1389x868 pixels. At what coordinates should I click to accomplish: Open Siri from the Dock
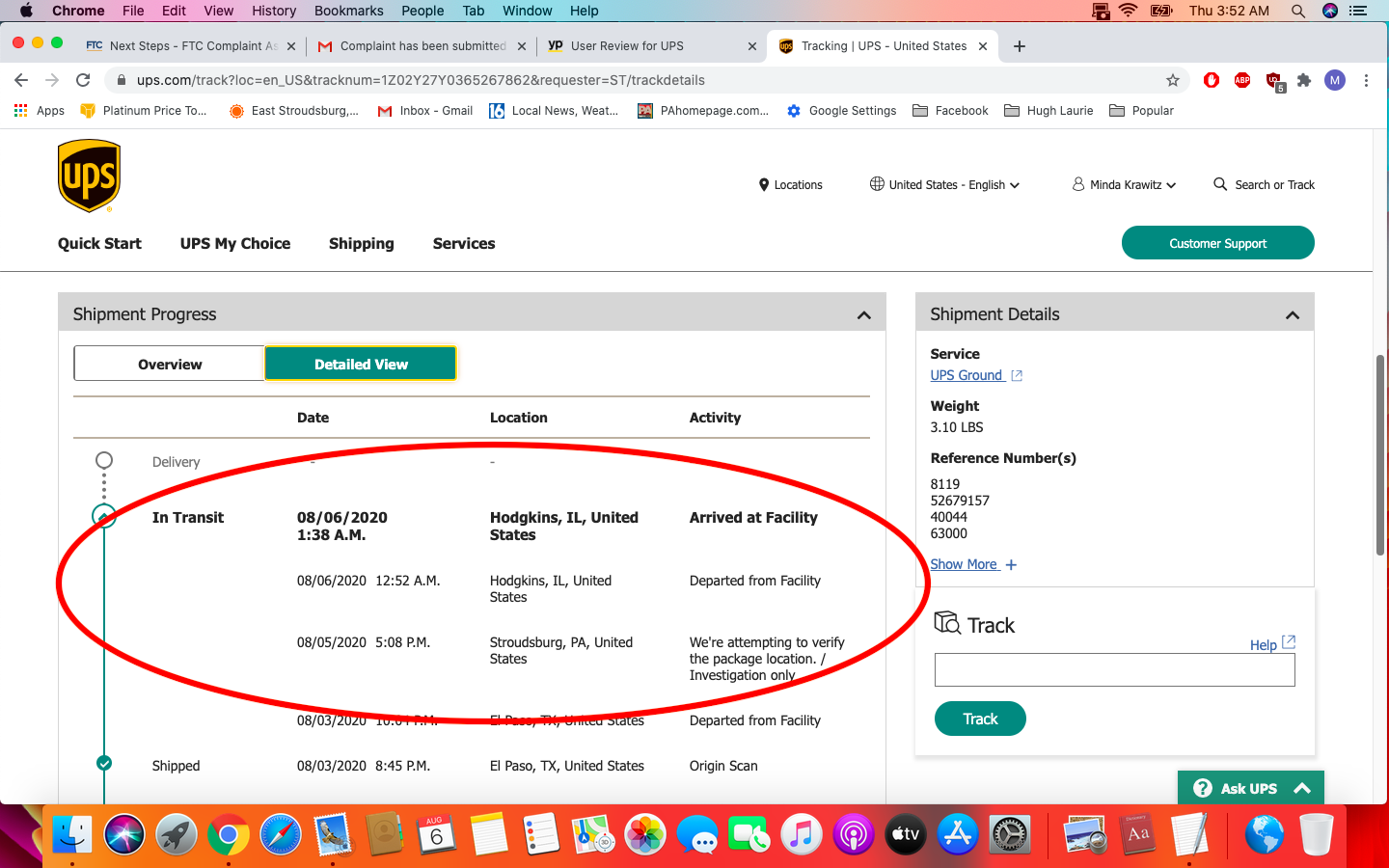click(x=124, y=834)
